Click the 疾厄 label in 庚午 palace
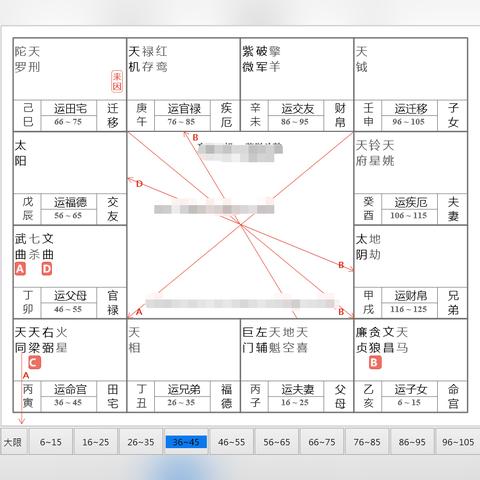This screenshot has width=480, height=480. tap(226, 115)
